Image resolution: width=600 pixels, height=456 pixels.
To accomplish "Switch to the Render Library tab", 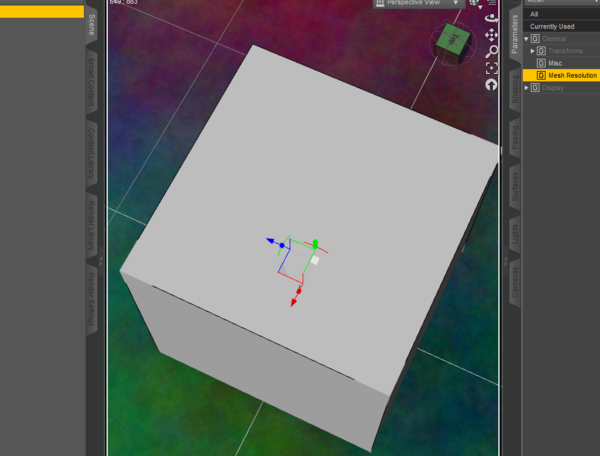I will pos(91,225).
